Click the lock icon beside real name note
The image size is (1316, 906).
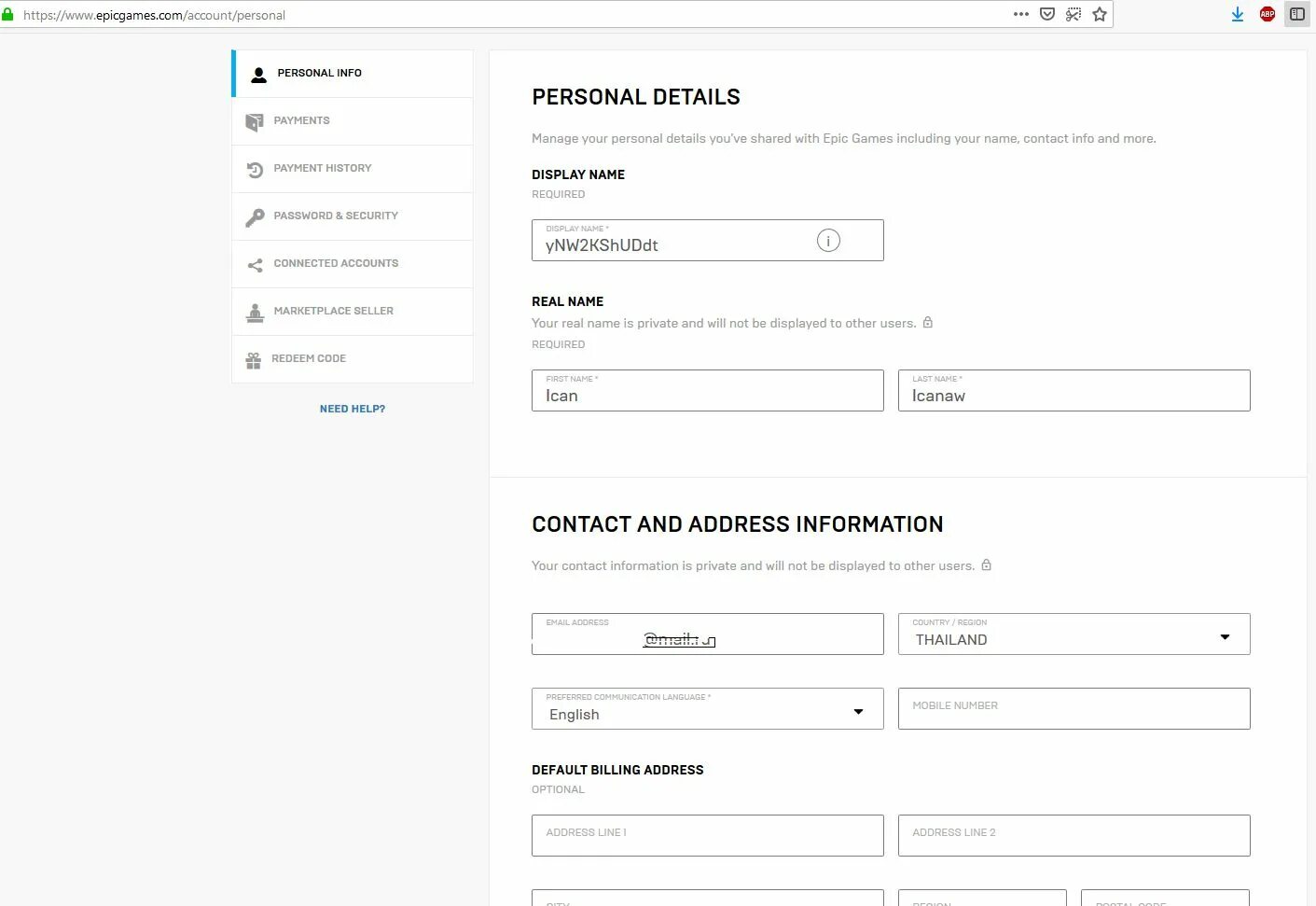pos(927,323)
